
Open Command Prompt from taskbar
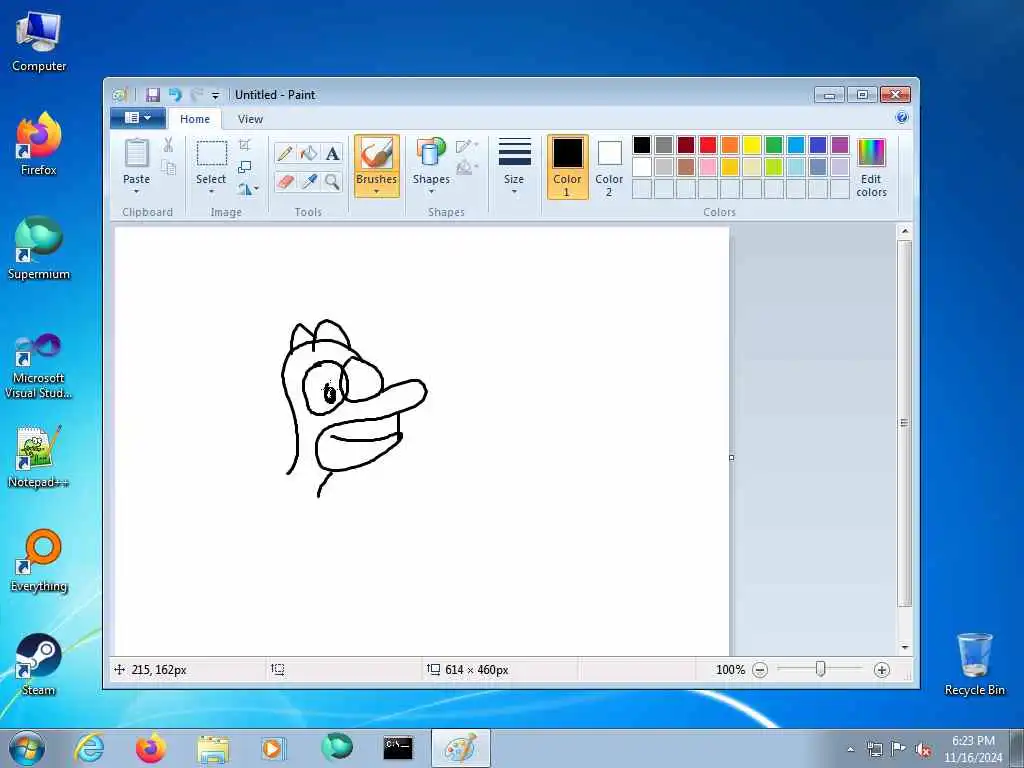click(398, 748)
